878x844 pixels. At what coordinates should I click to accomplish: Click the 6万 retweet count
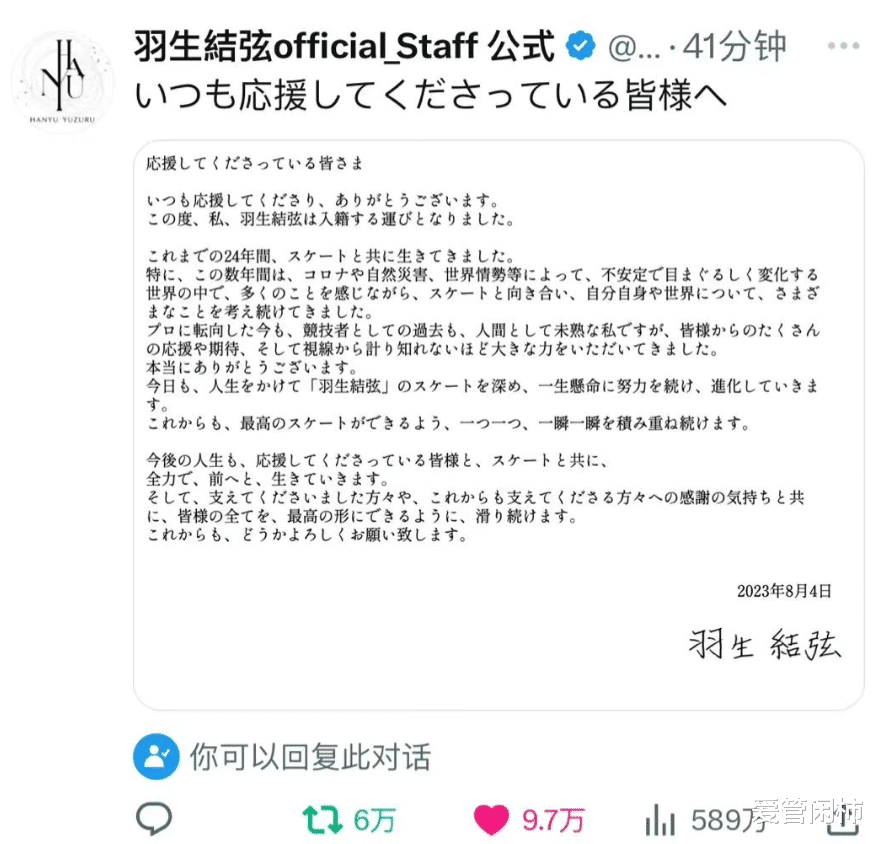tap(375, 820)
